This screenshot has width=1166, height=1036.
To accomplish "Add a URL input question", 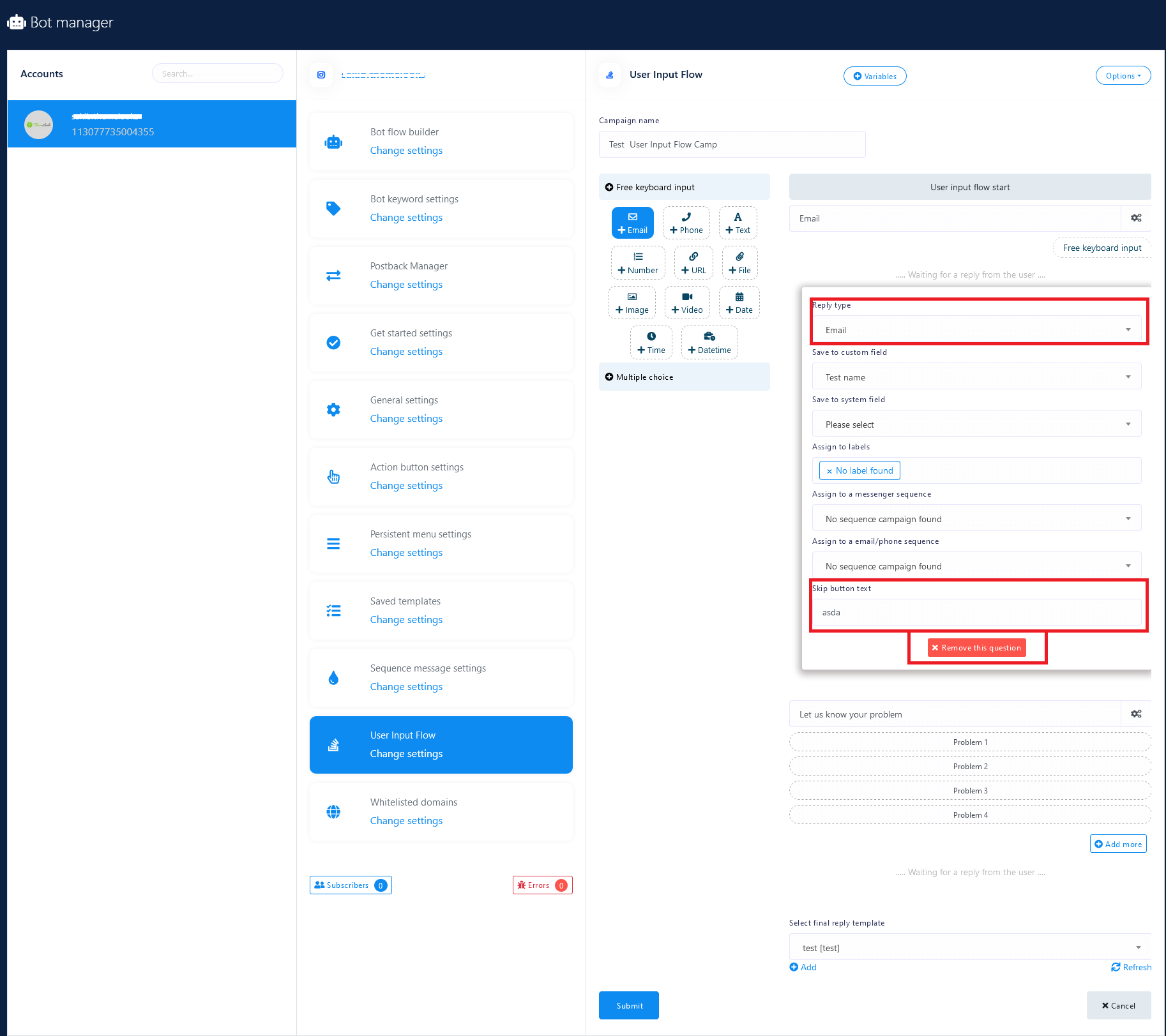I will (693, 263).
